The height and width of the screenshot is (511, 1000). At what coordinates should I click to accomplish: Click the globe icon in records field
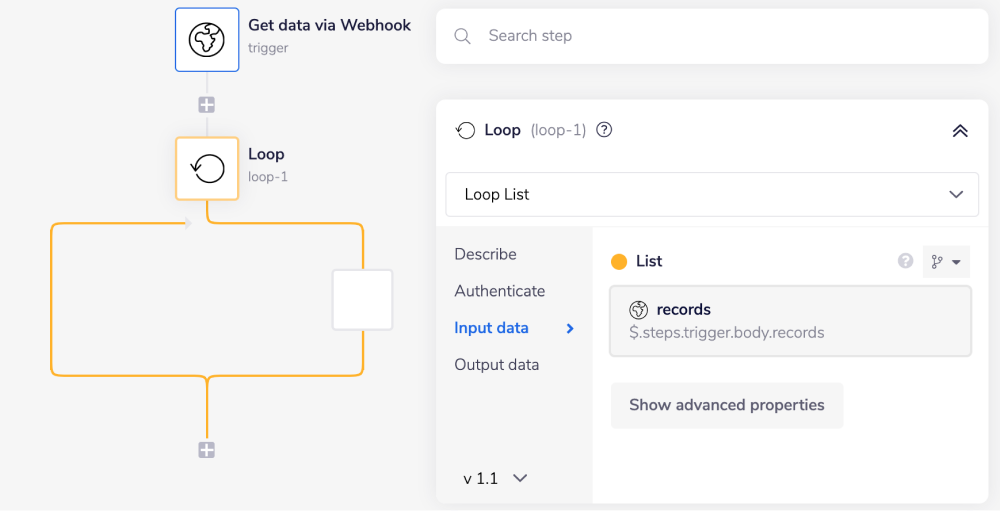click(639, 310)
